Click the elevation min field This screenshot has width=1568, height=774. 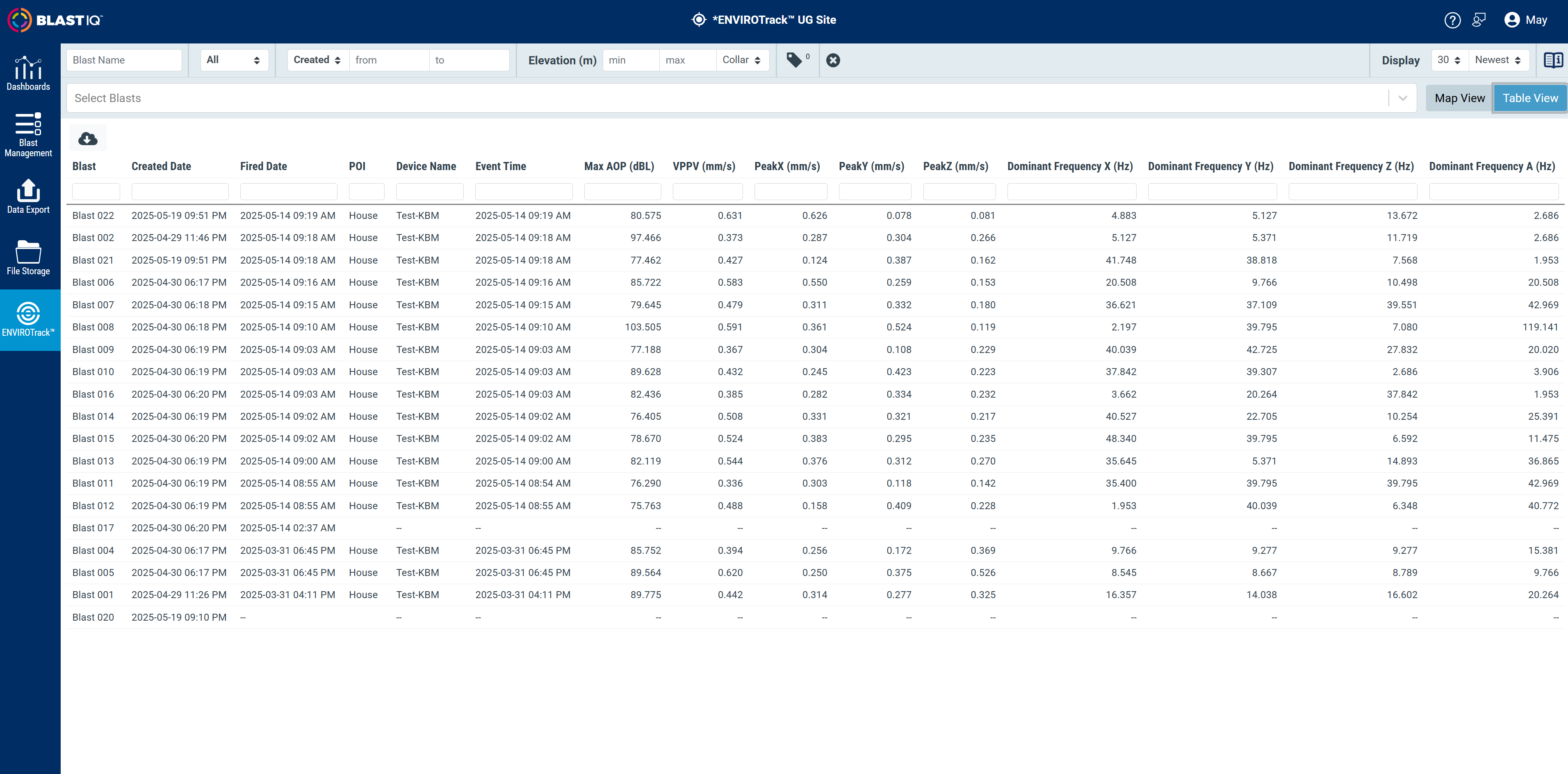[x=631, y=59]
